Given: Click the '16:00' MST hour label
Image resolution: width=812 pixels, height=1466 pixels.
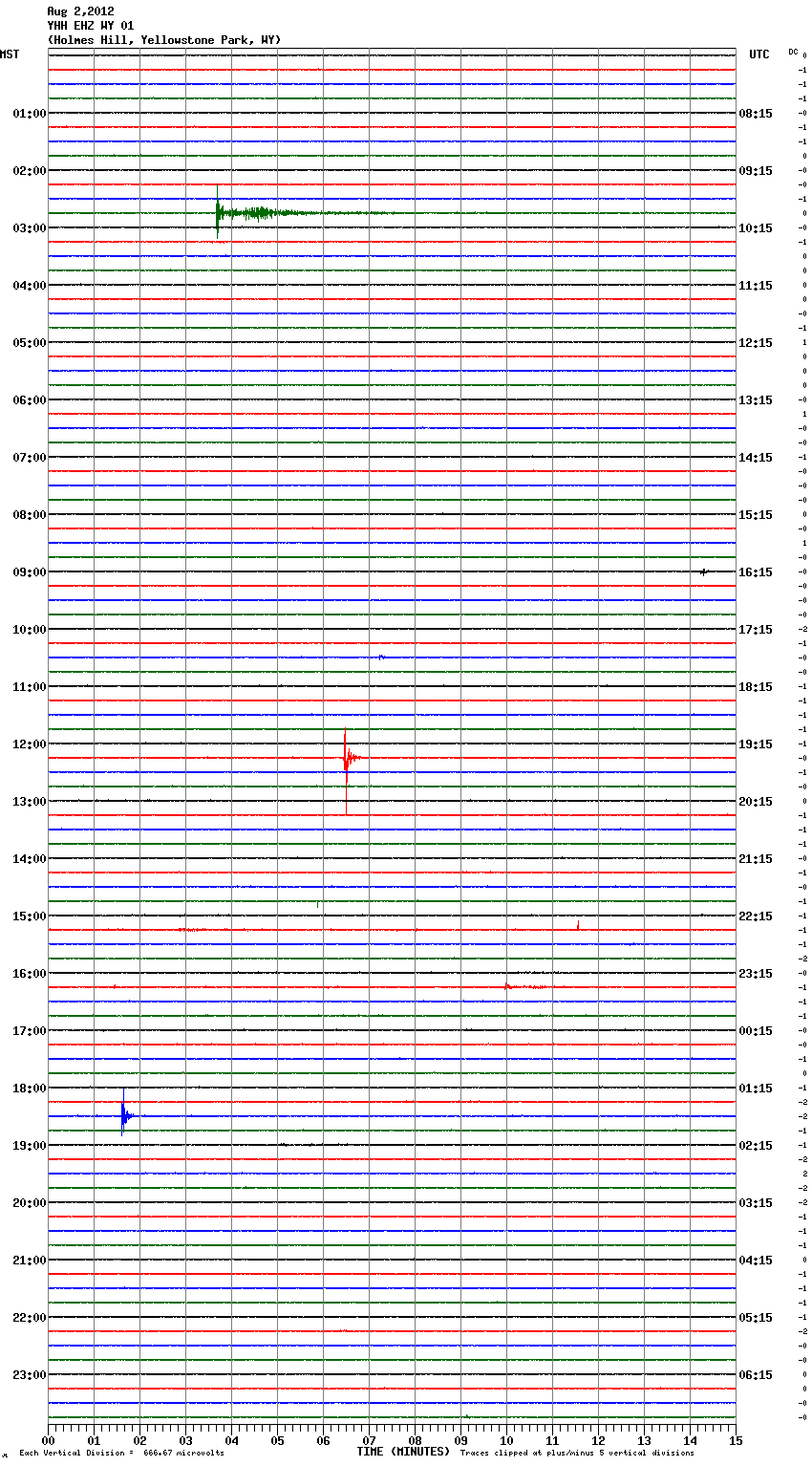Looking at the screenshot, I should coord(29,974).
